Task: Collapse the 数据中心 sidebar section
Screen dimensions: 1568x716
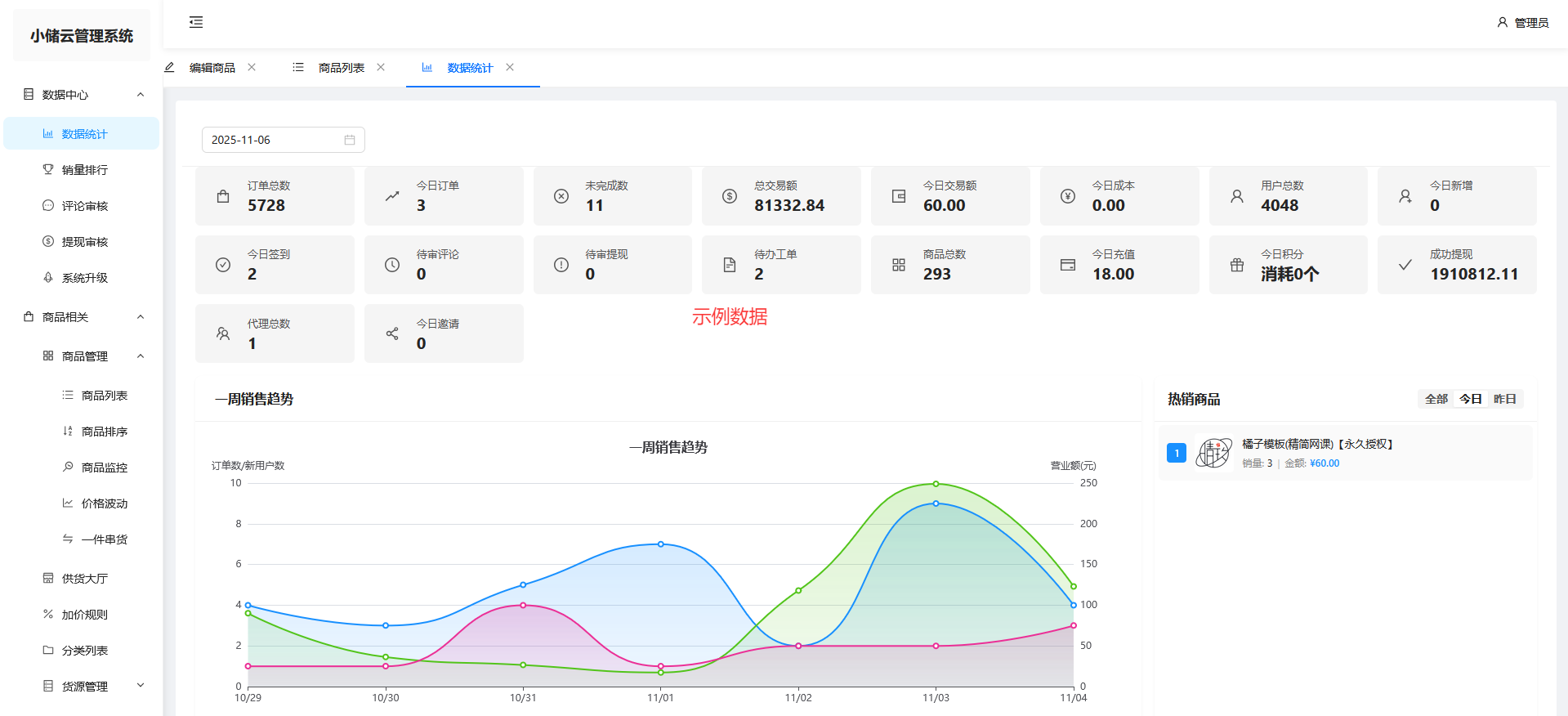Action: coord(141,95)
